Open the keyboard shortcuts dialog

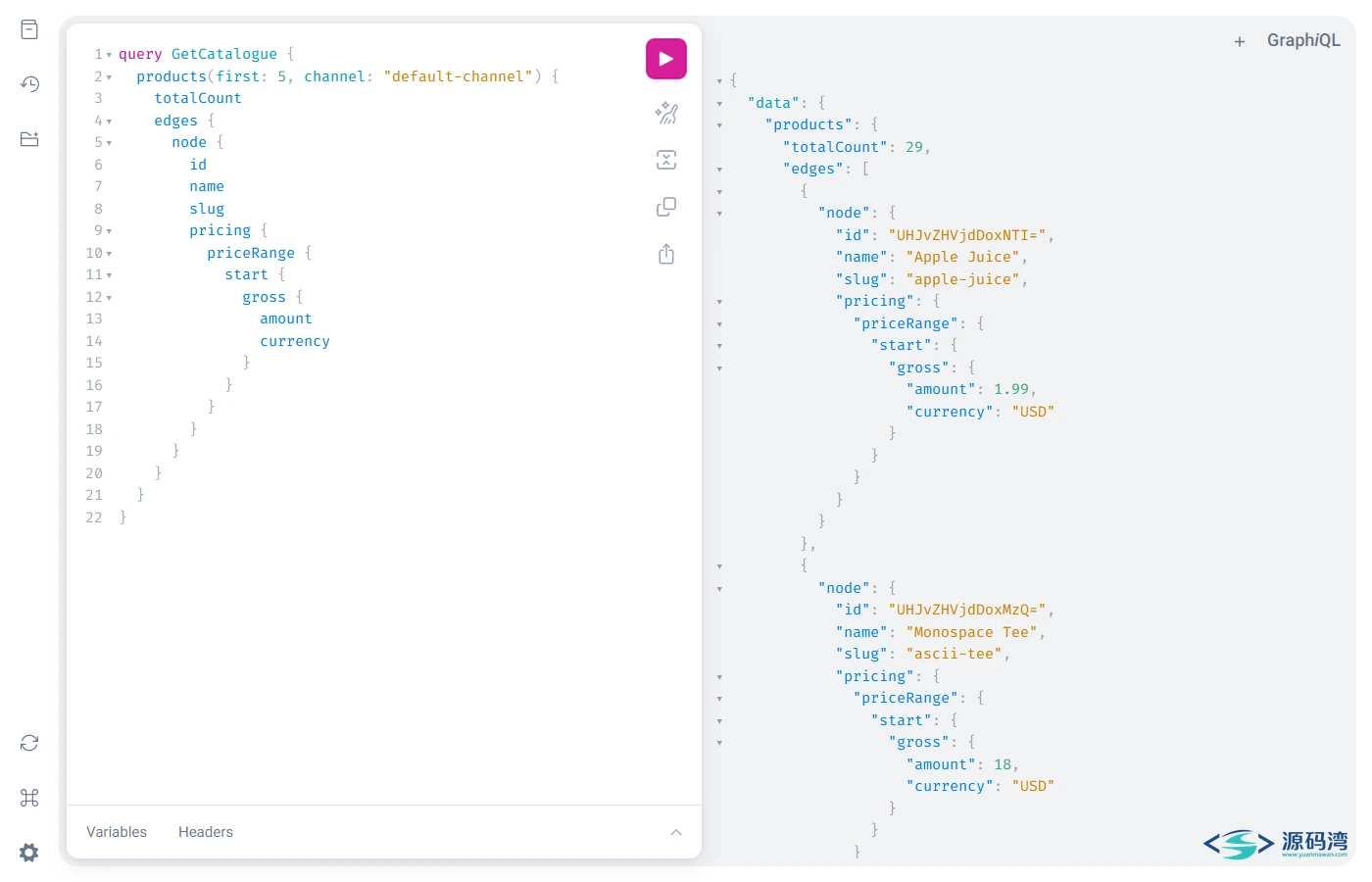click(x=29, y=798)
